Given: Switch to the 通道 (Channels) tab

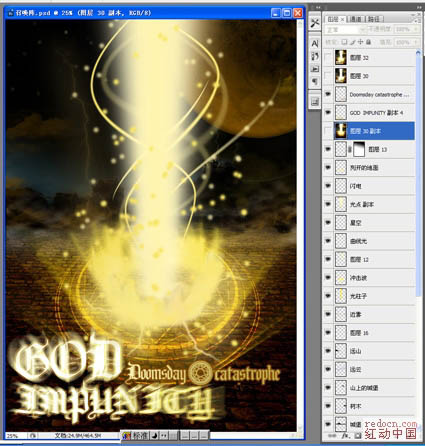Looking at the screenshot, I should point(356,19).
